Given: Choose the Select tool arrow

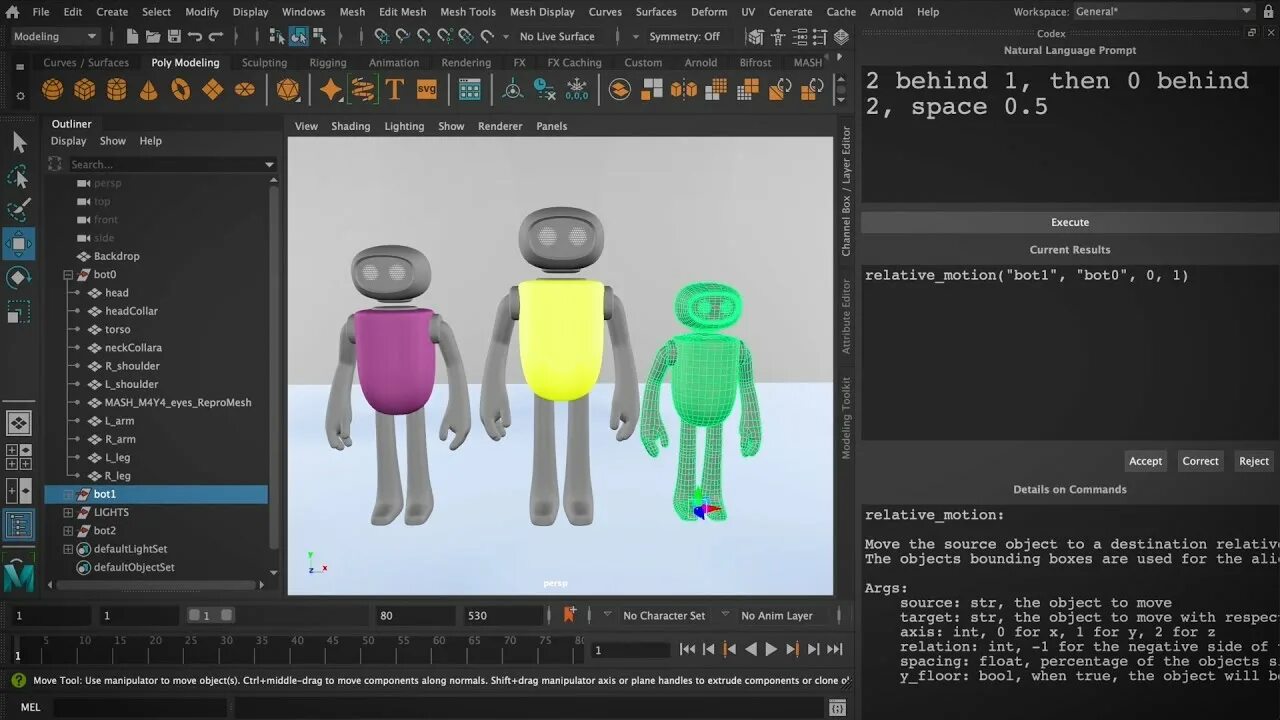Looking at the screenshot, I should pyautogui.click(x=19, y=142).
